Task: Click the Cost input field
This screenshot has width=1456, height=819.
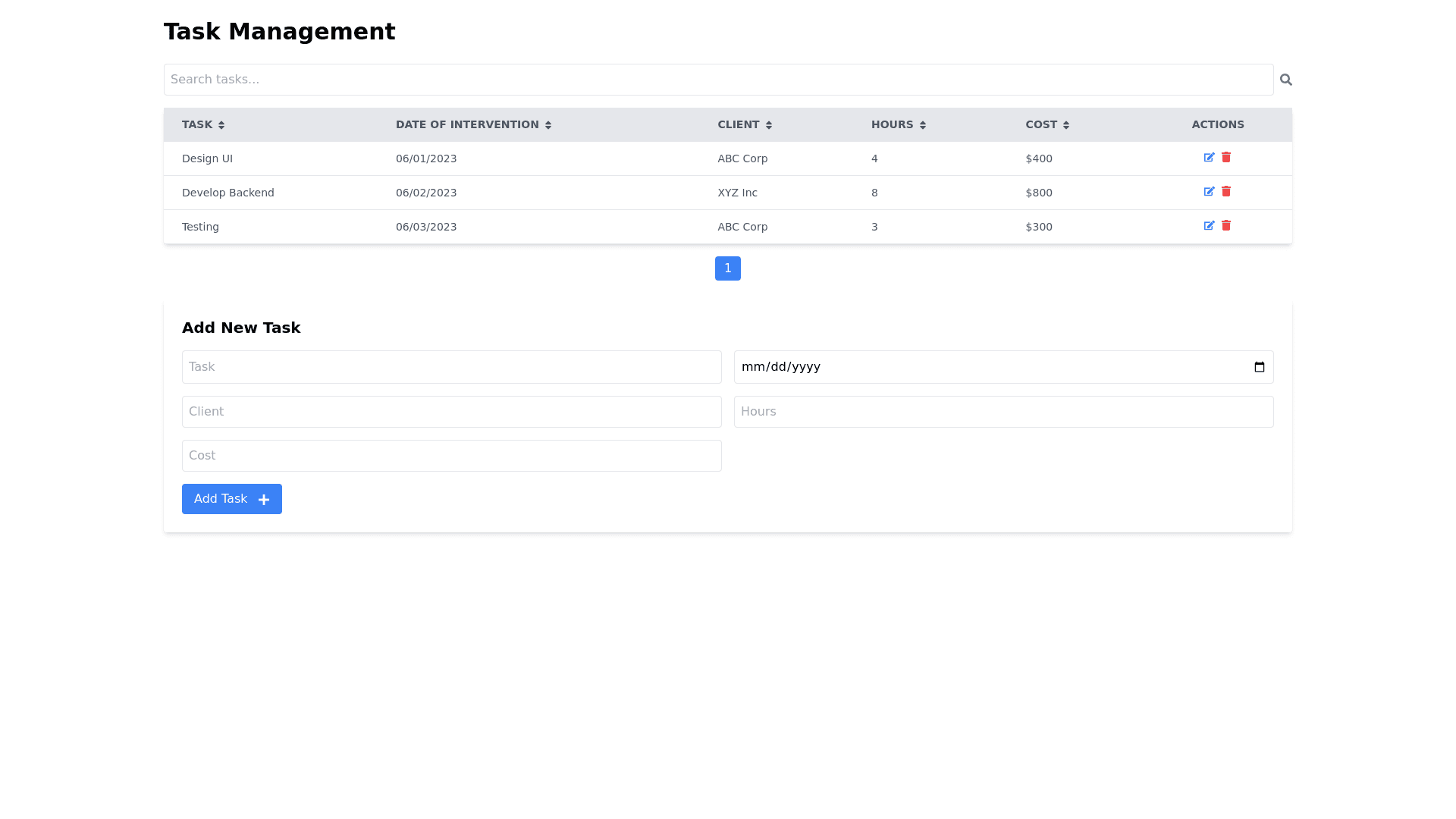Action: pyautogui.click(x=451, y=456)
